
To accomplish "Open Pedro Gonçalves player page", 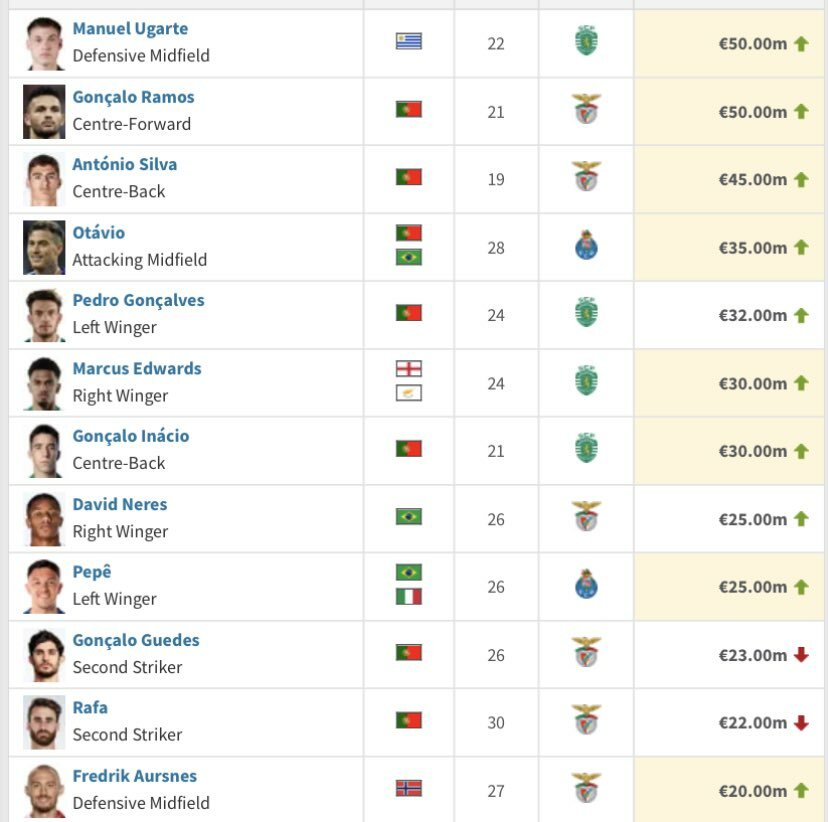I will click(x=138, y=300).
